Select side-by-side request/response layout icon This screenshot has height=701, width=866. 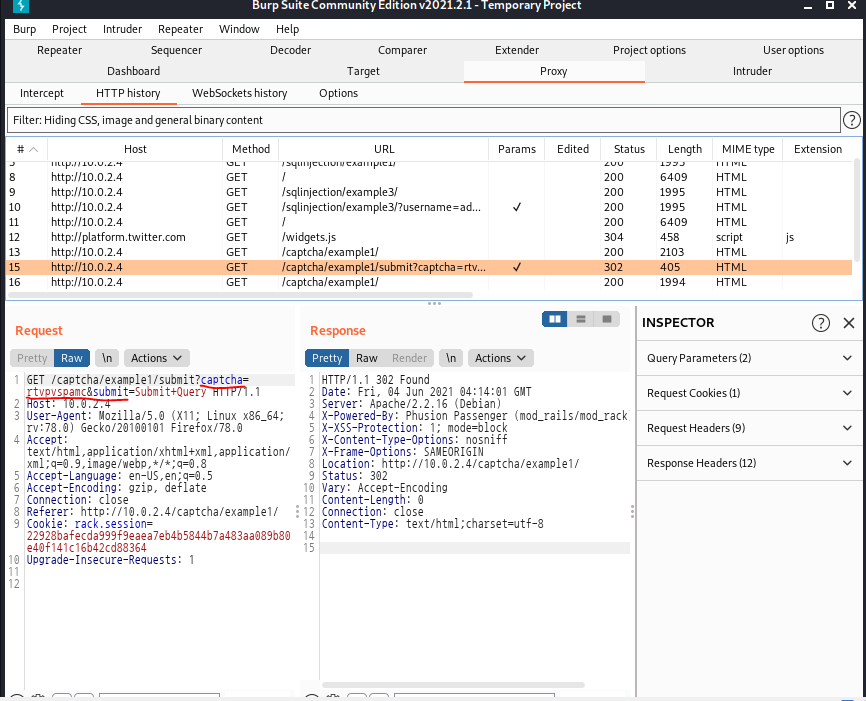click(x=555, y=319)
